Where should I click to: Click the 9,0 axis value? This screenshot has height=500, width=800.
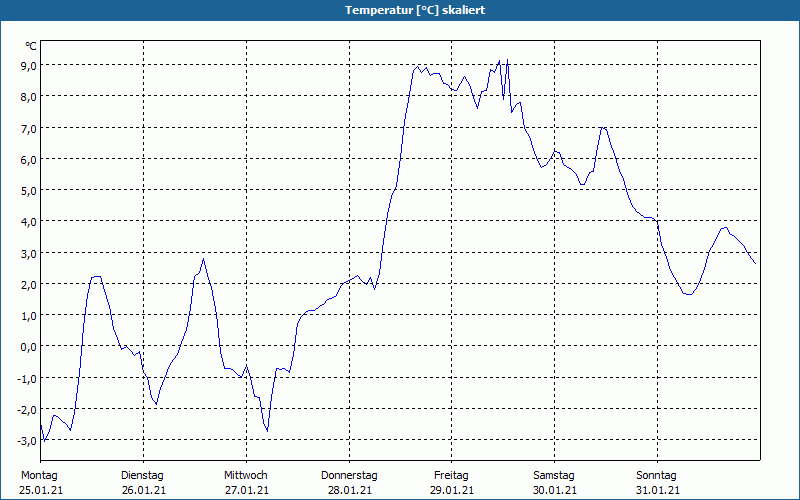tap(29, 65)
